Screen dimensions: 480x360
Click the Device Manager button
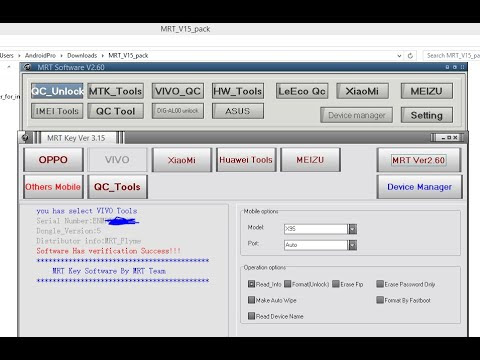419,187
